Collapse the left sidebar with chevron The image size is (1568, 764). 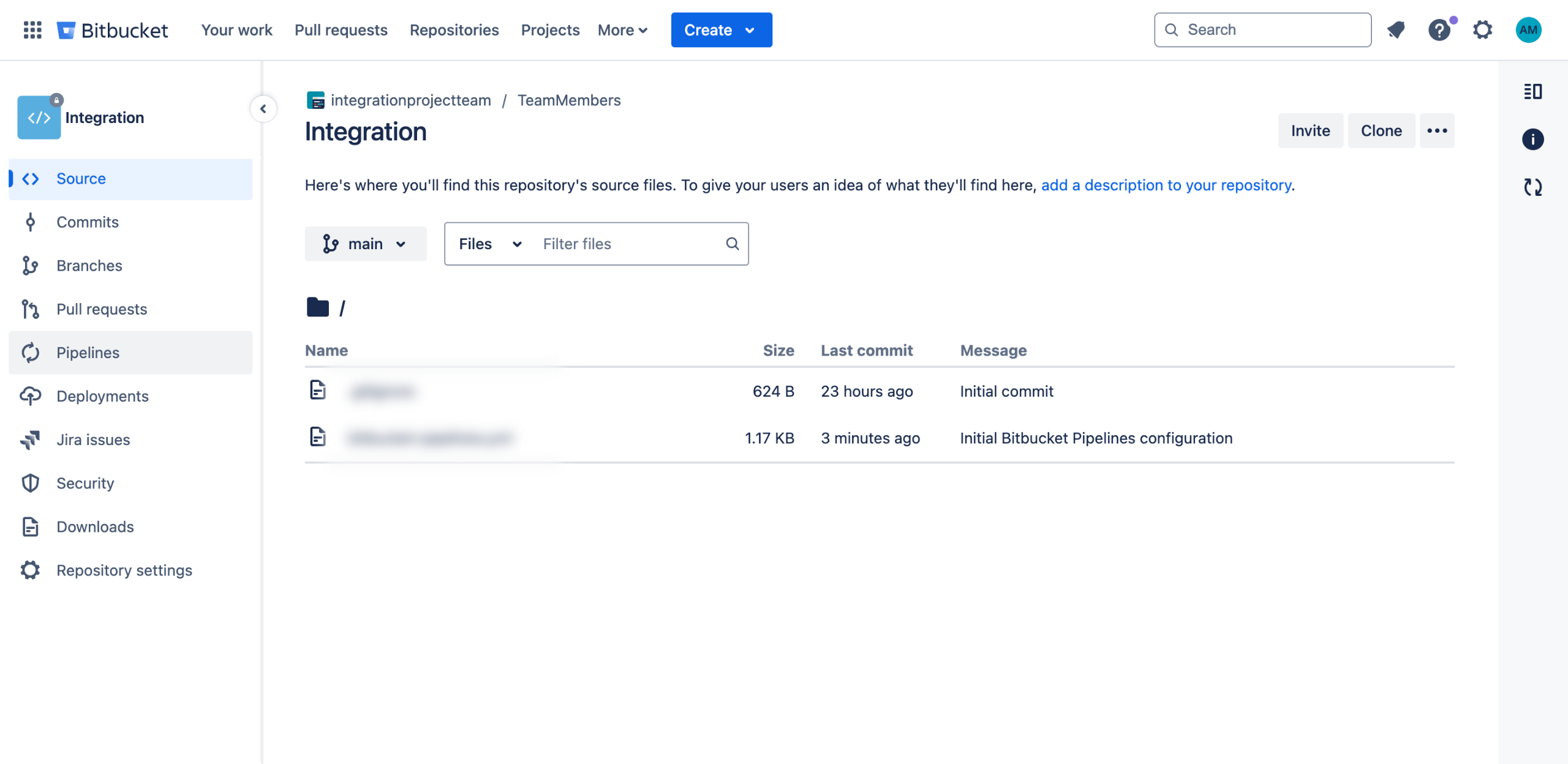pyautogui.click(x=263, y=109)
